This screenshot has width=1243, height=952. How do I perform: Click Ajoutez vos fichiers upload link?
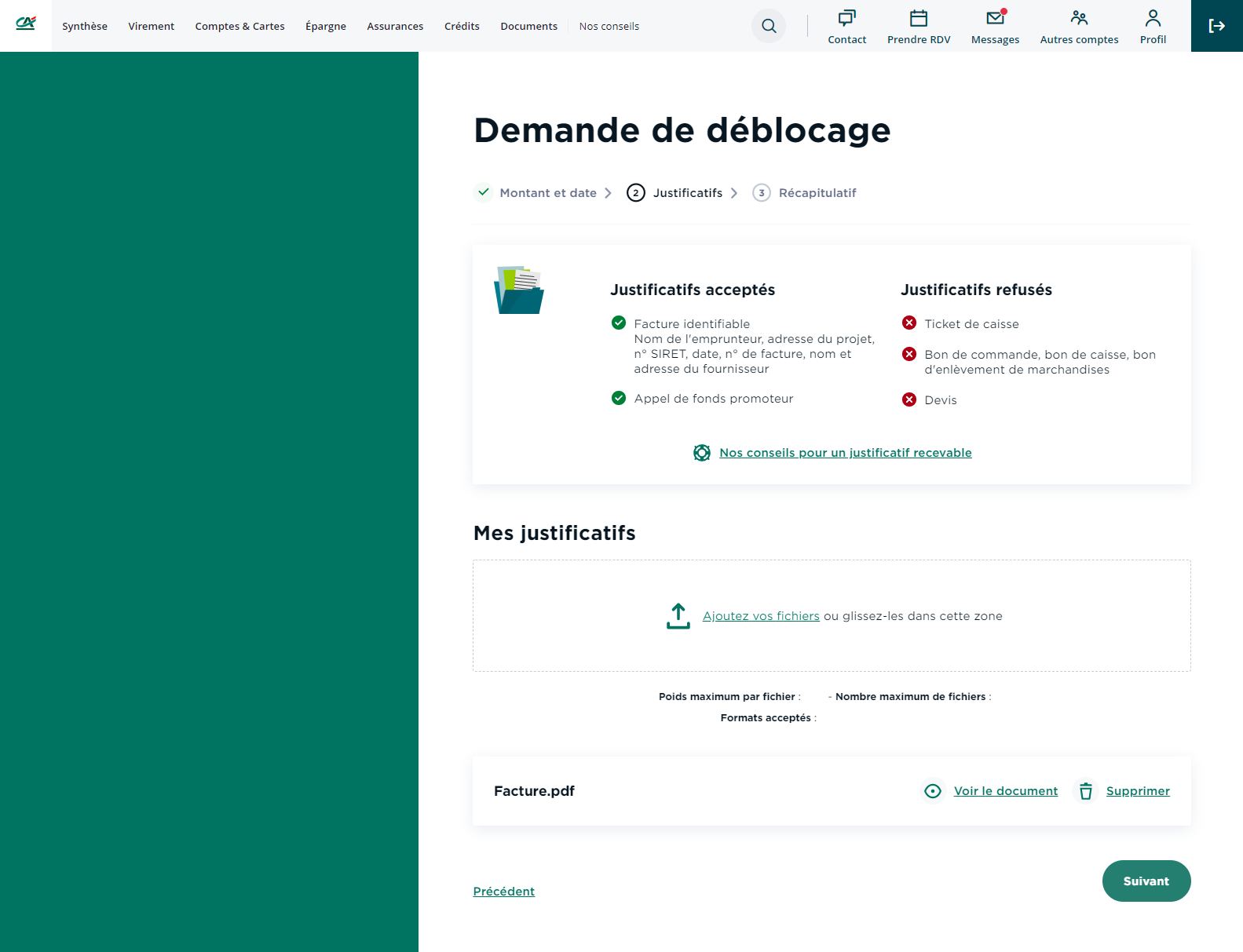click(761, 616)
